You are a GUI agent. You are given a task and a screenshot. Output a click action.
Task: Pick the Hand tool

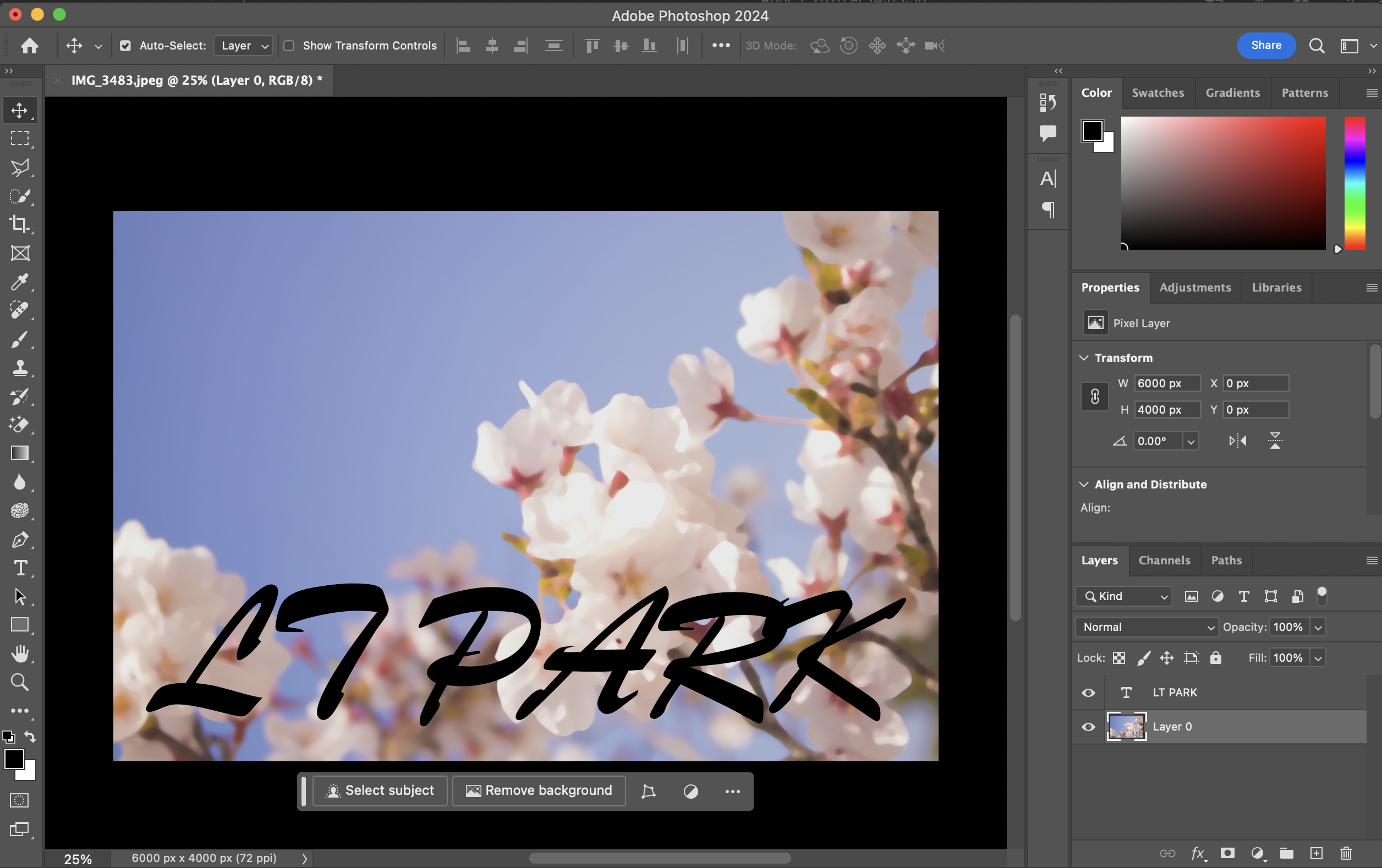click(19, 653)
